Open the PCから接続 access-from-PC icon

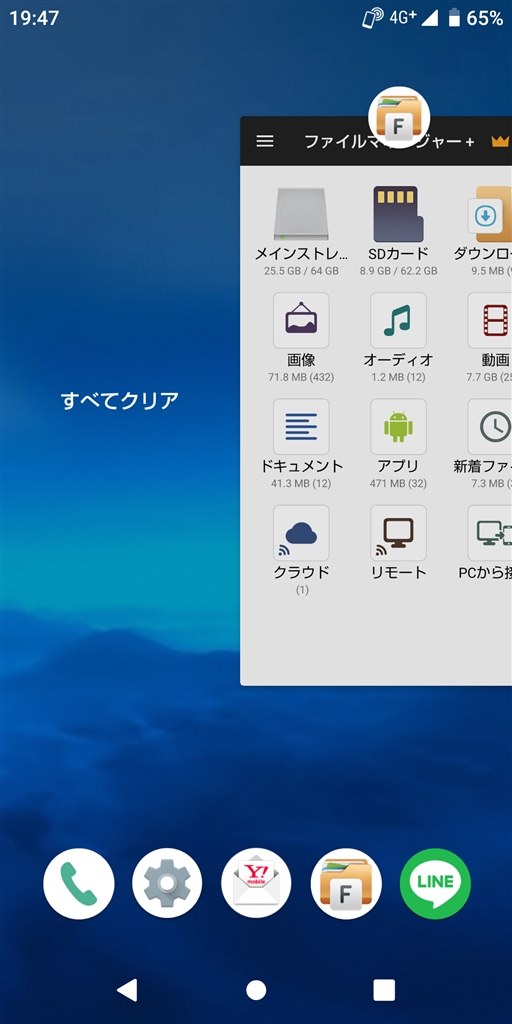point(490,533)
